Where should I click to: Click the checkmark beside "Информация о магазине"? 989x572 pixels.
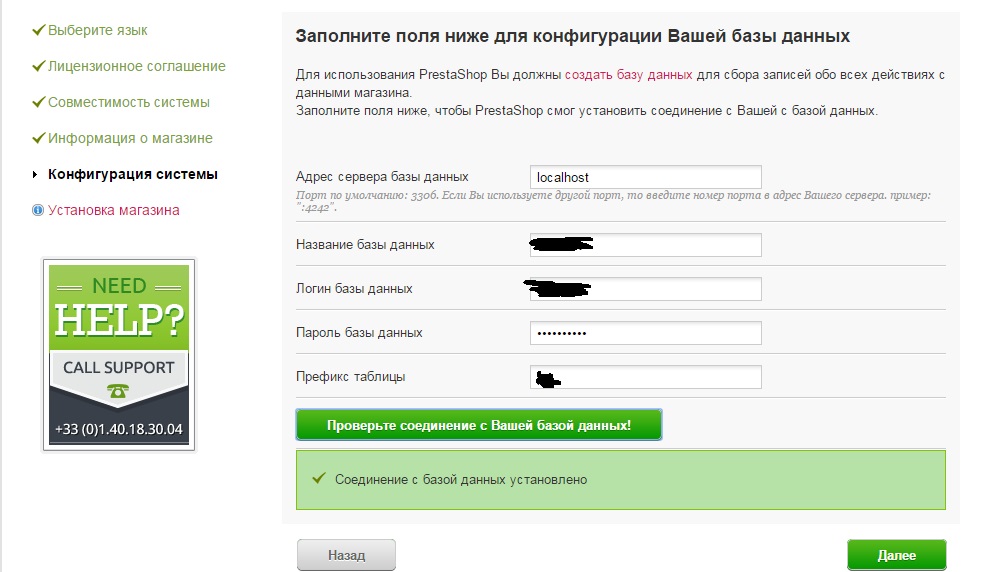point(39,138)
